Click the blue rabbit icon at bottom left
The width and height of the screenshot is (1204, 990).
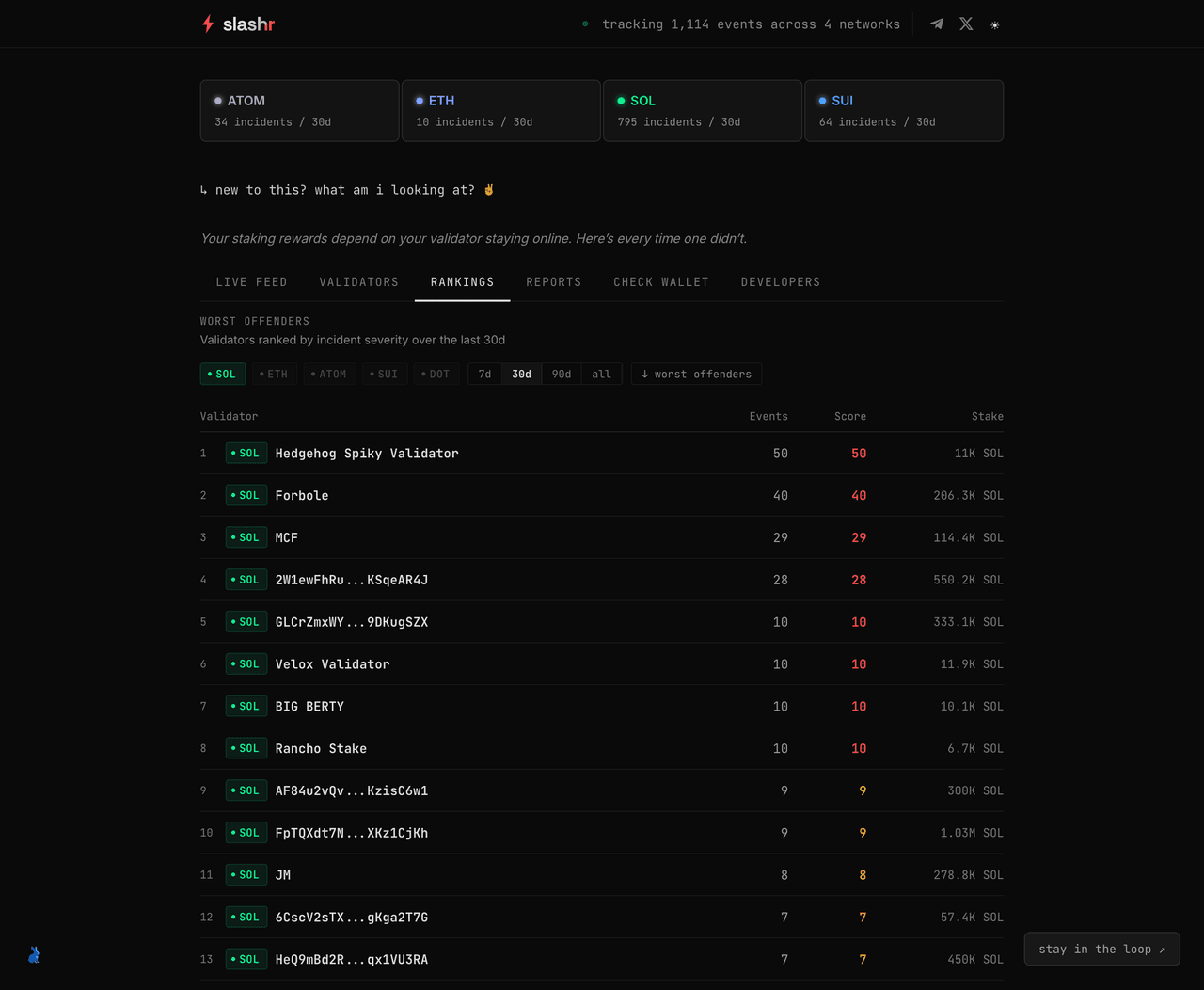tap(34, 955)
